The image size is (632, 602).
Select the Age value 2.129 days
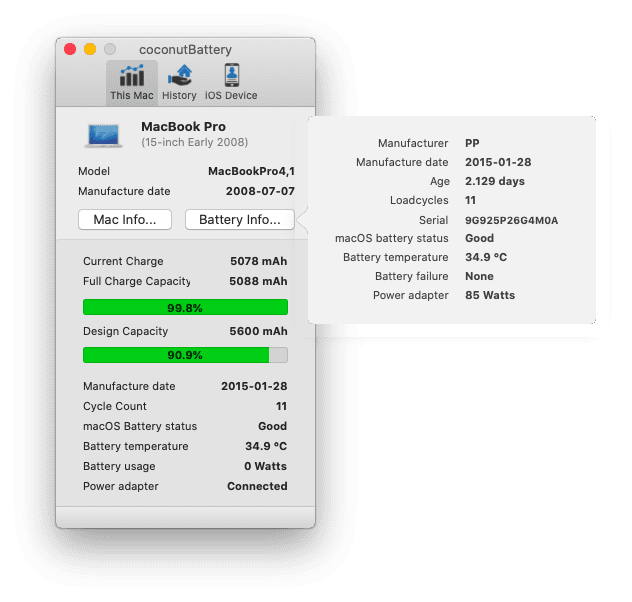[495, 181]
